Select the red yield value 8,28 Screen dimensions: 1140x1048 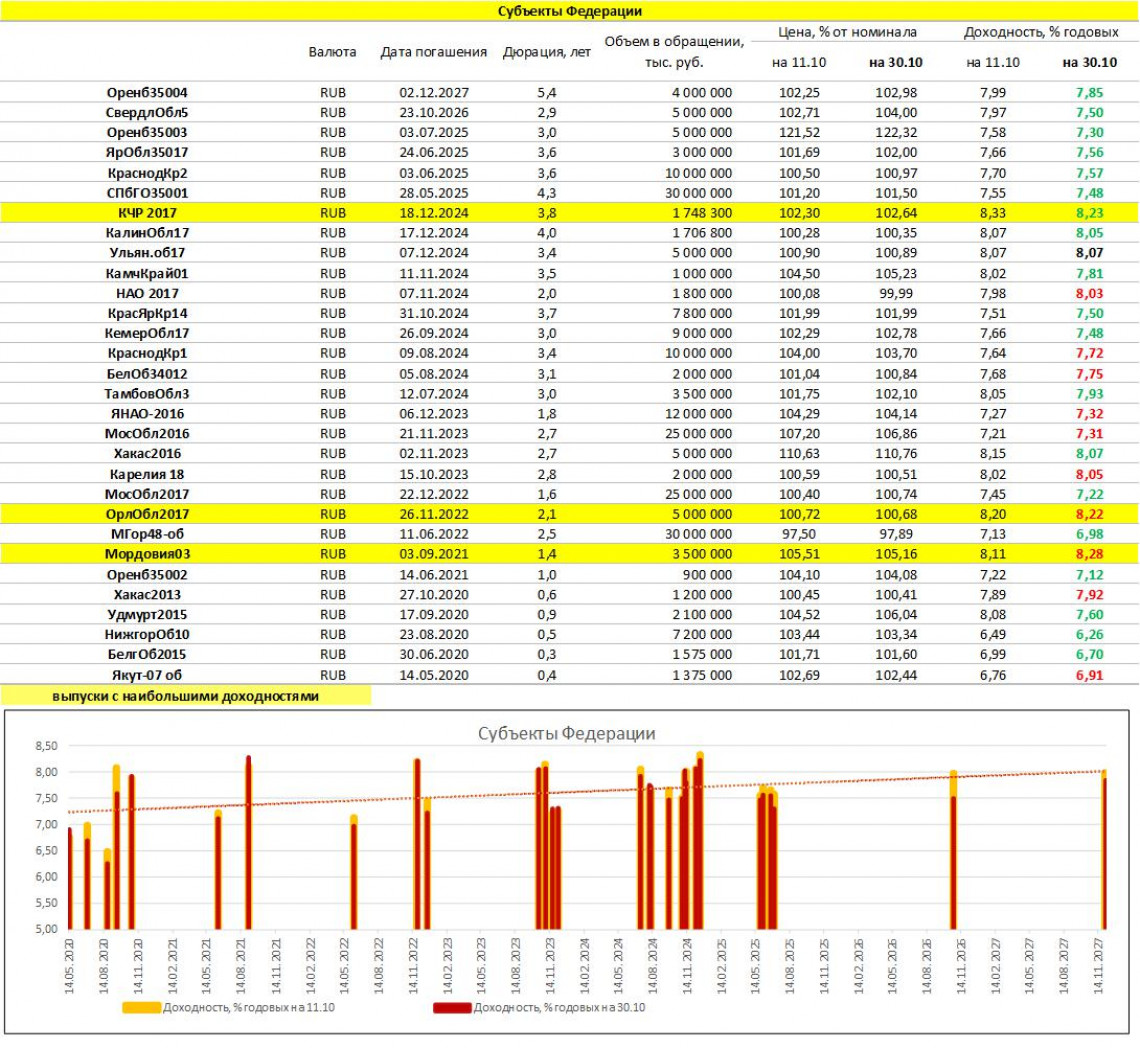(x=1088, y=554)
